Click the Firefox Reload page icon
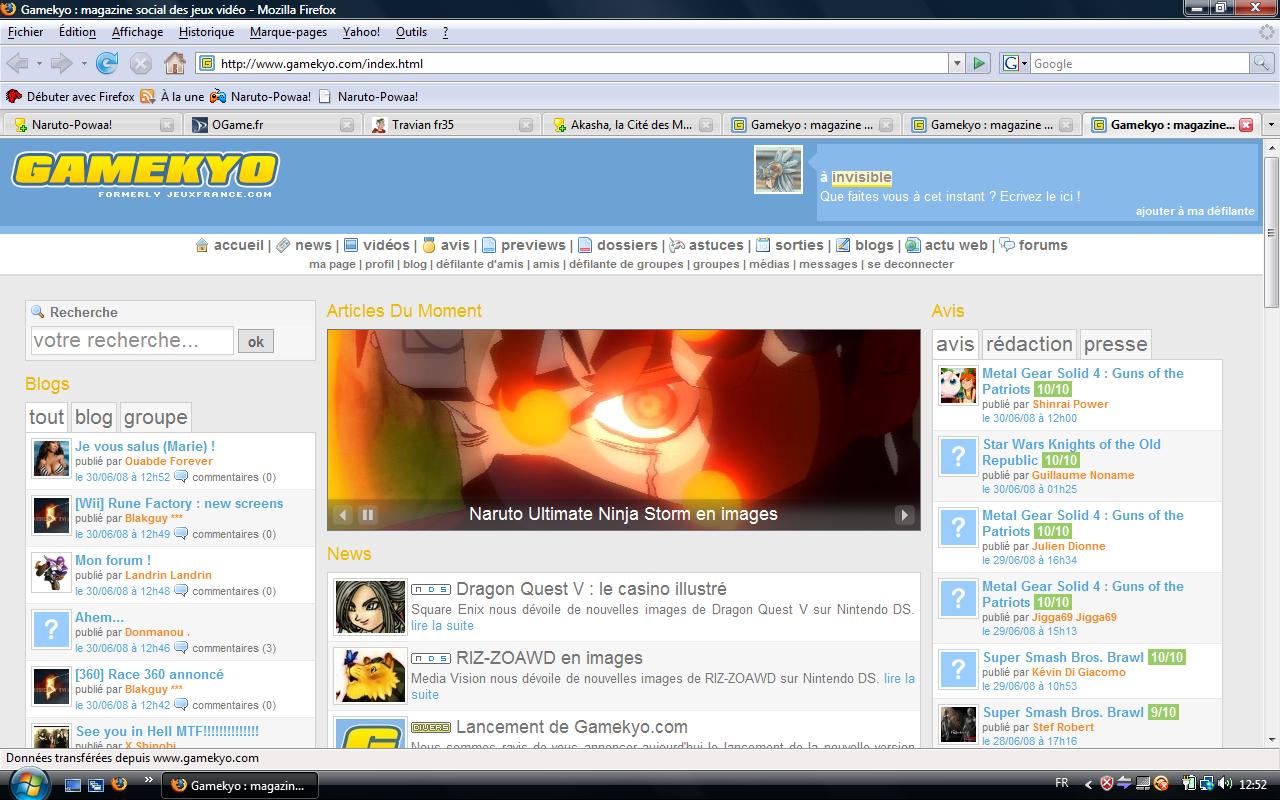 [x=107, y=63]
